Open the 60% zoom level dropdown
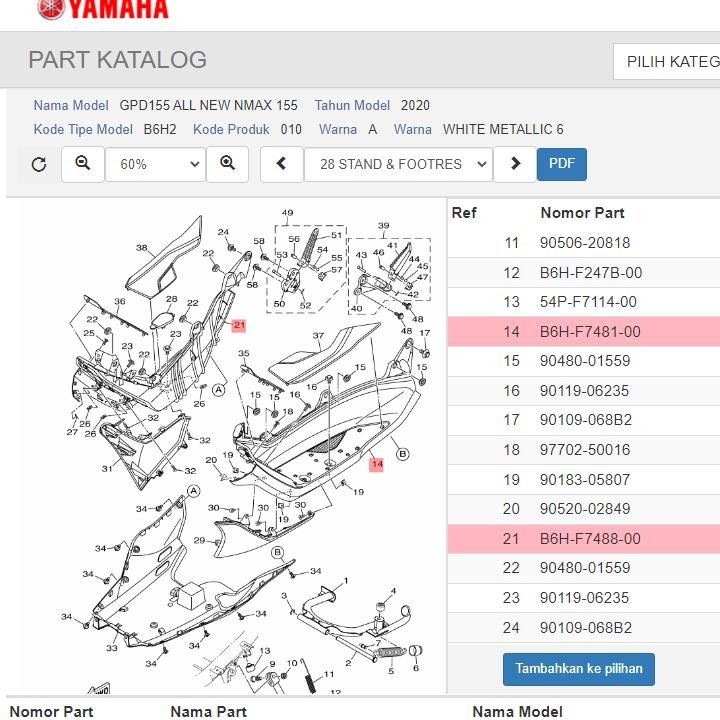The width and height of the screenshot is (720, 720). click(x=155, y=164)
